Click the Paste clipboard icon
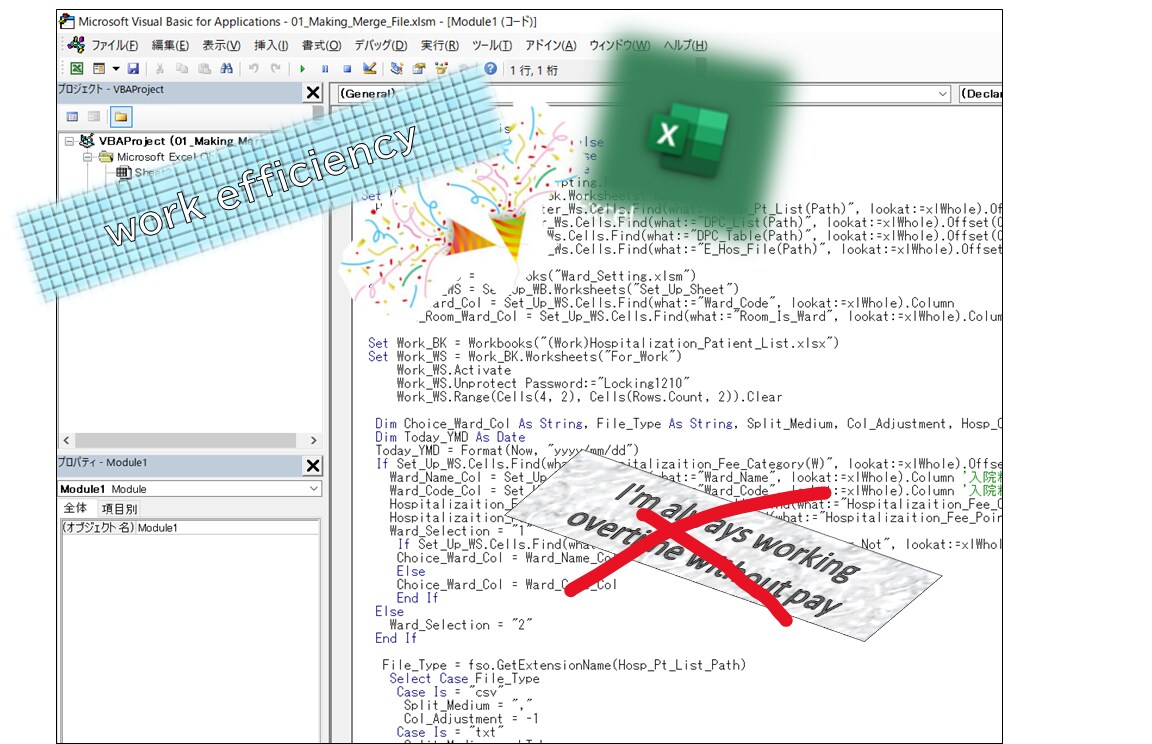 [x=204, y=68]
